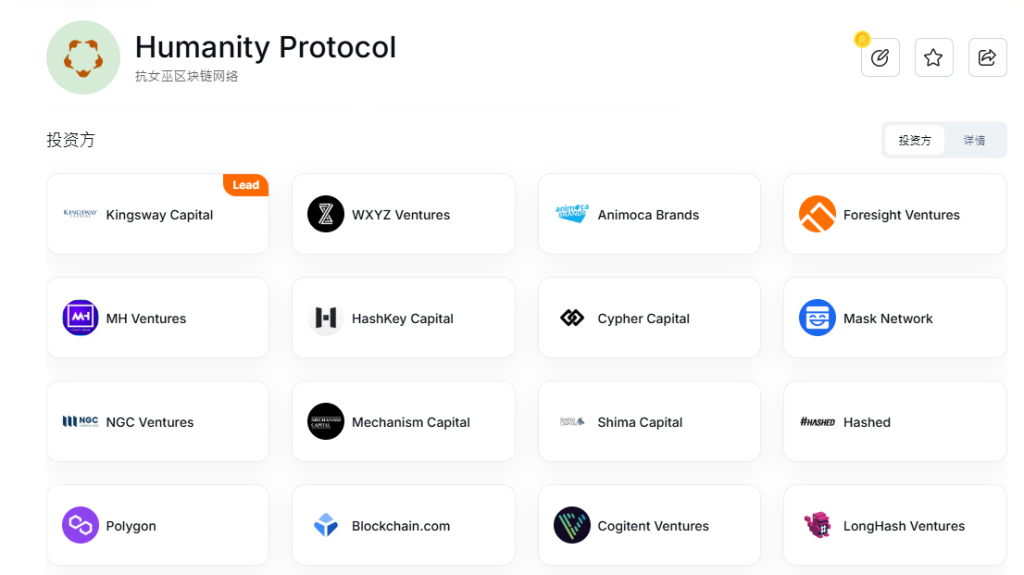Click the Foresight Ventures orange logo

coord(817,214)
